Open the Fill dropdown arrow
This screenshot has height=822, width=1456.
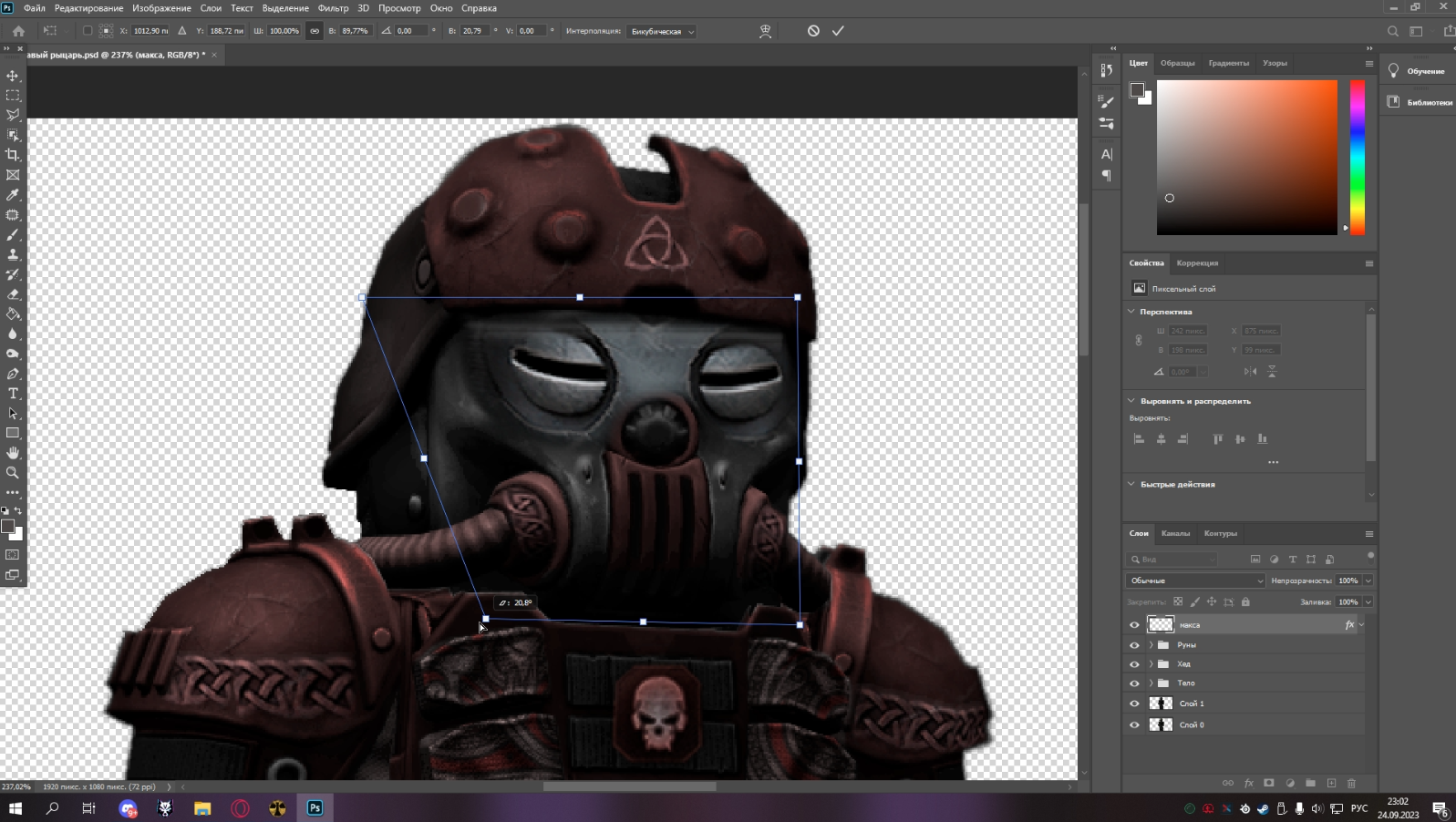[1368, 601]
